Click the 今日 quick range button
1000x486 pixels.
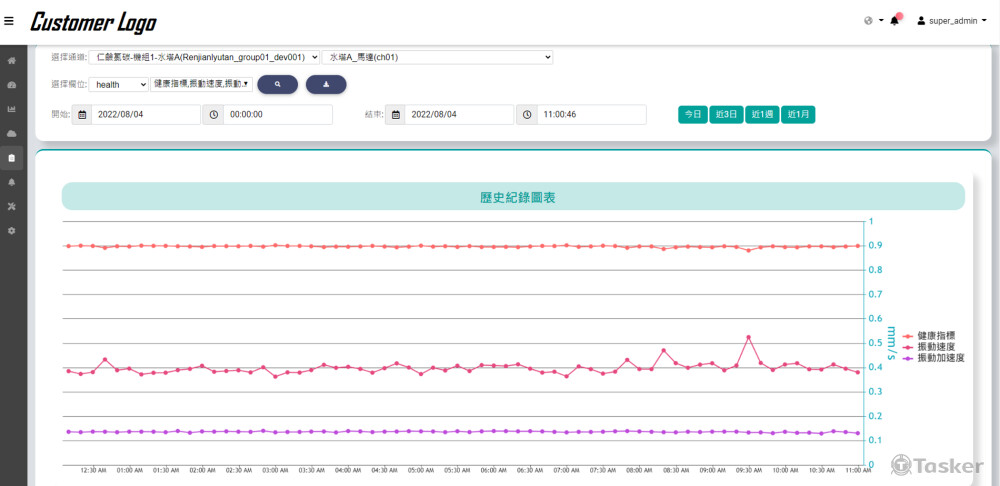click(x=692, y=114)
